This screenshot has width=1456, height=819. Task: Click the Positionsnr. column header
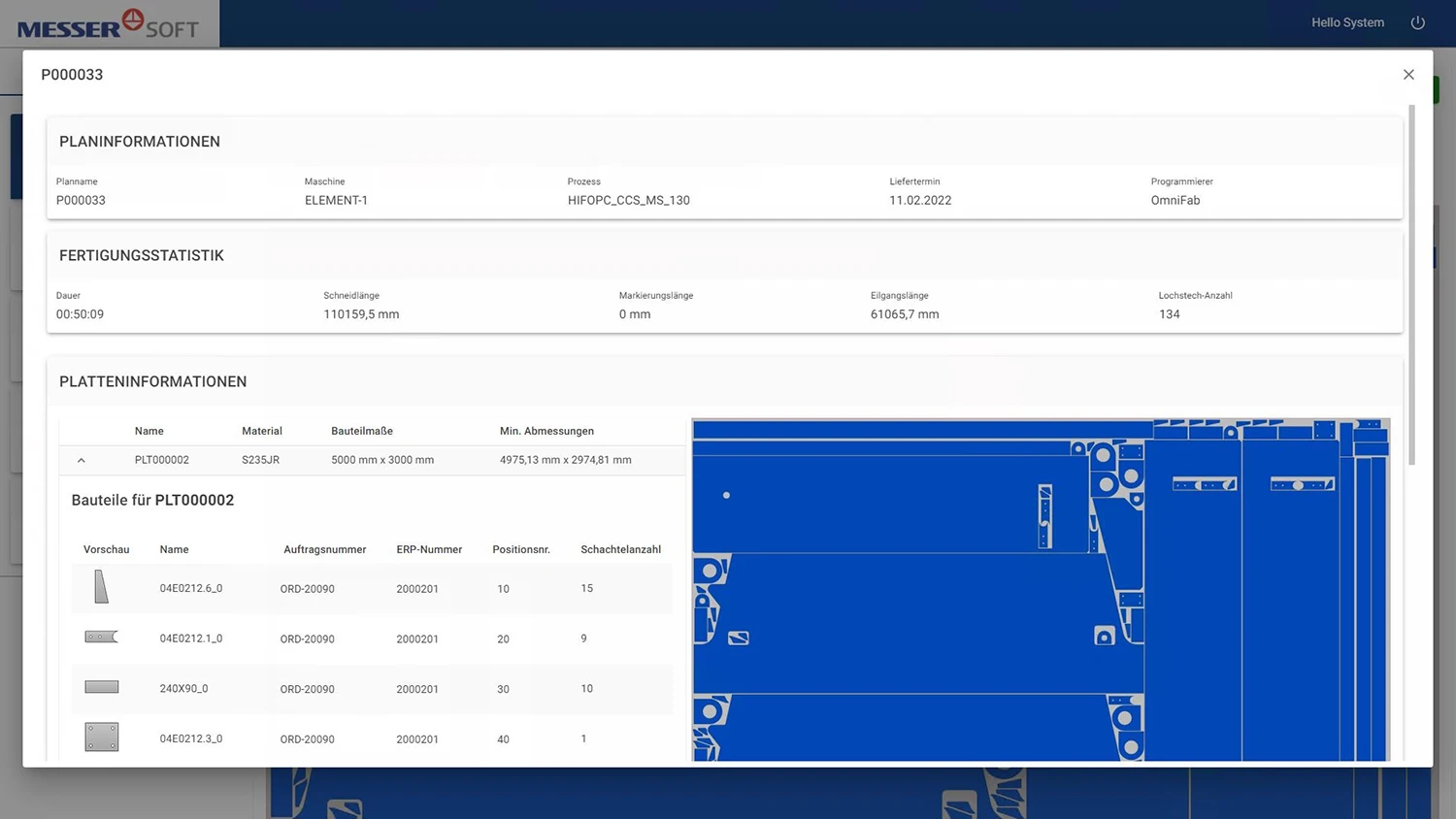point(521,549)
